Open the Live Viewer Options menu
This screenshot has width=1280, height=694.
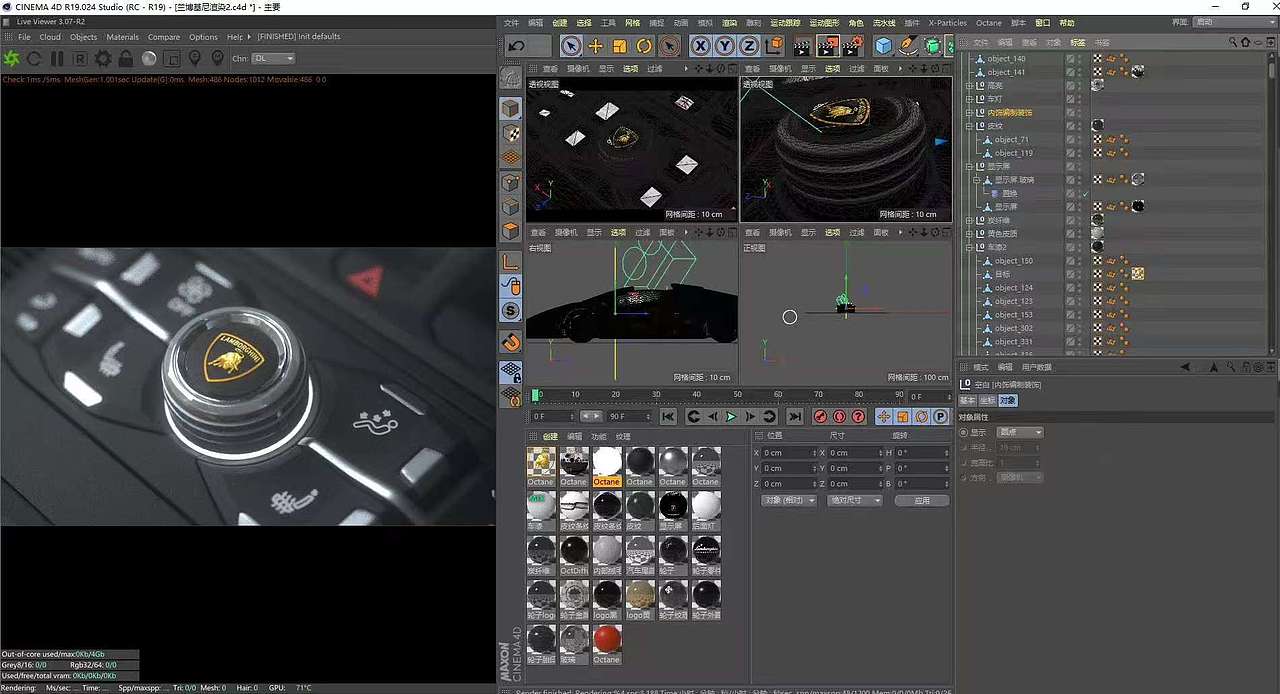[203, 37]
